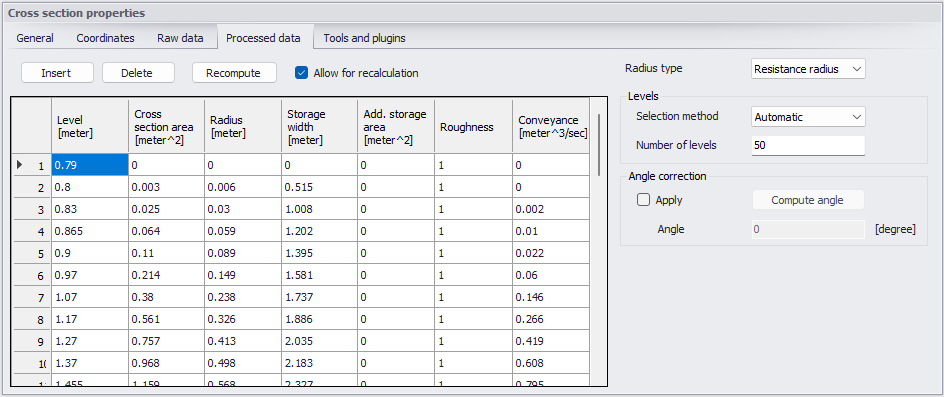The width and height of the screenshot is (944, 397).
Task: Select row header 8
Action: click(32, 319)
